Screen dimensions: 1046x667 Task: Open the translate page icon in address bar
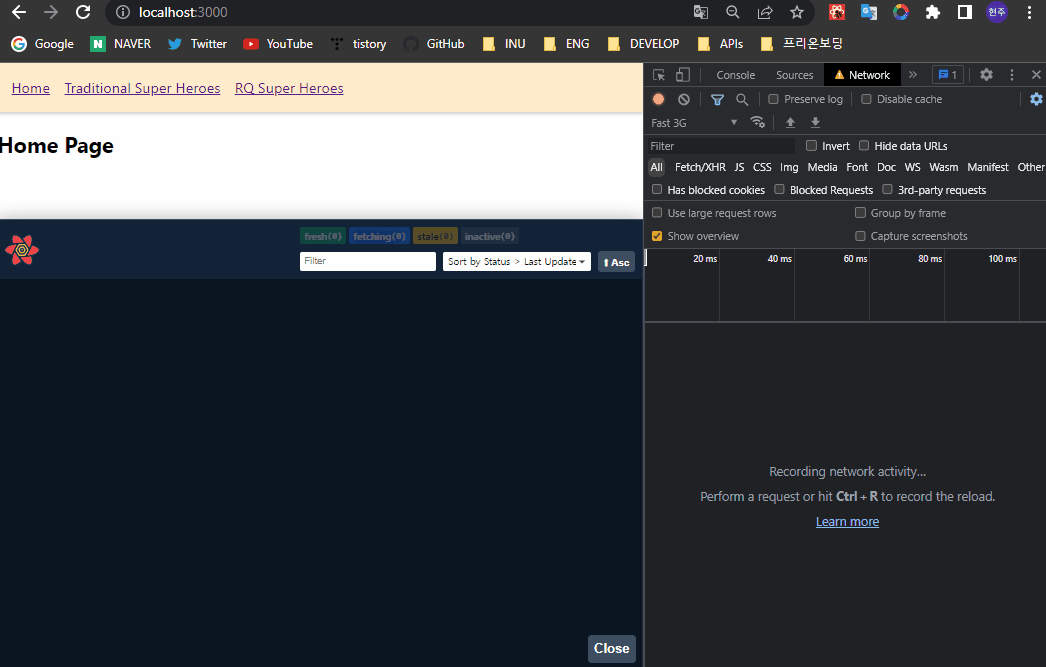[x=700, y=12]
